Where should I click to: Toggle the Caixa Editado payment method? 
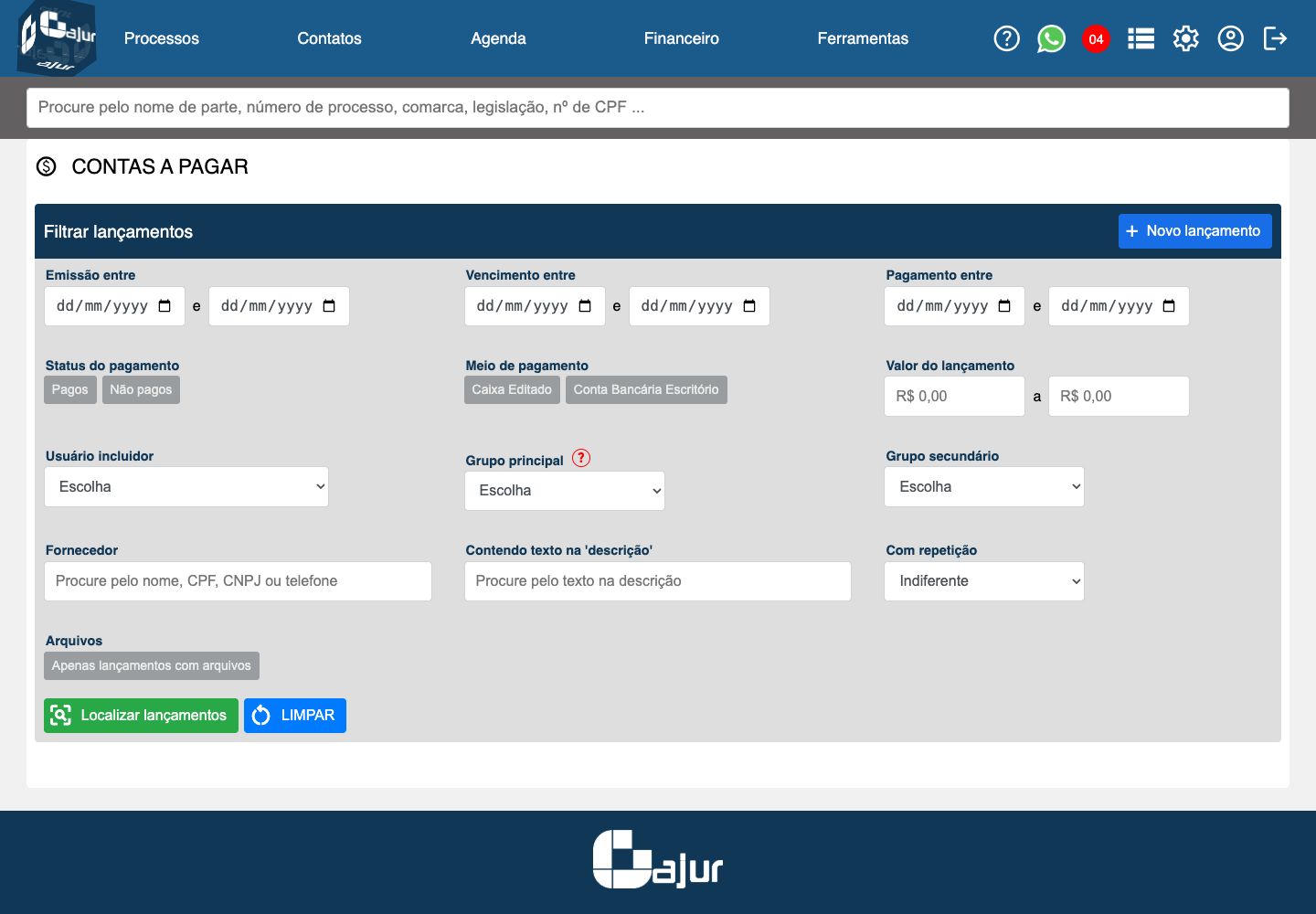[x=512, y=389]
